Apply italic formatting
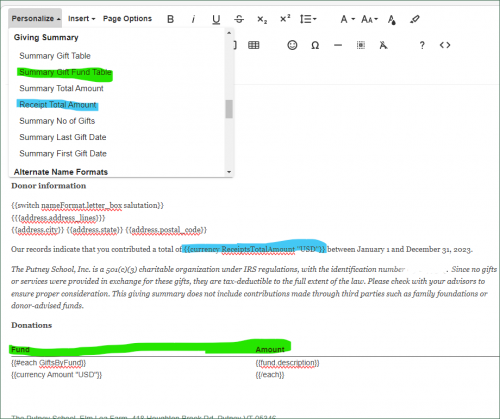The image size is (500, 419). pos(193,19)
